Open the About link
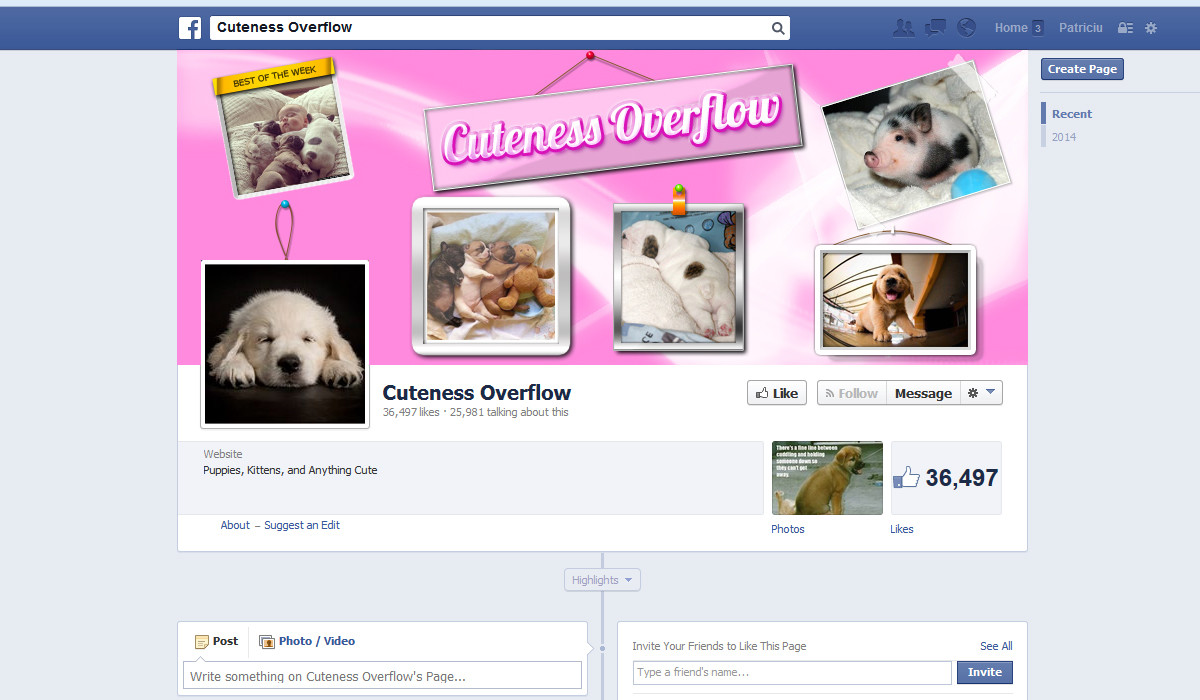 [235, 525]
